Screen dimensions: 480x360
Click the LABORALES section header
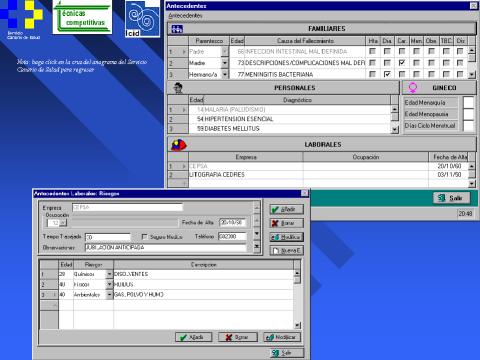point(322,145)
